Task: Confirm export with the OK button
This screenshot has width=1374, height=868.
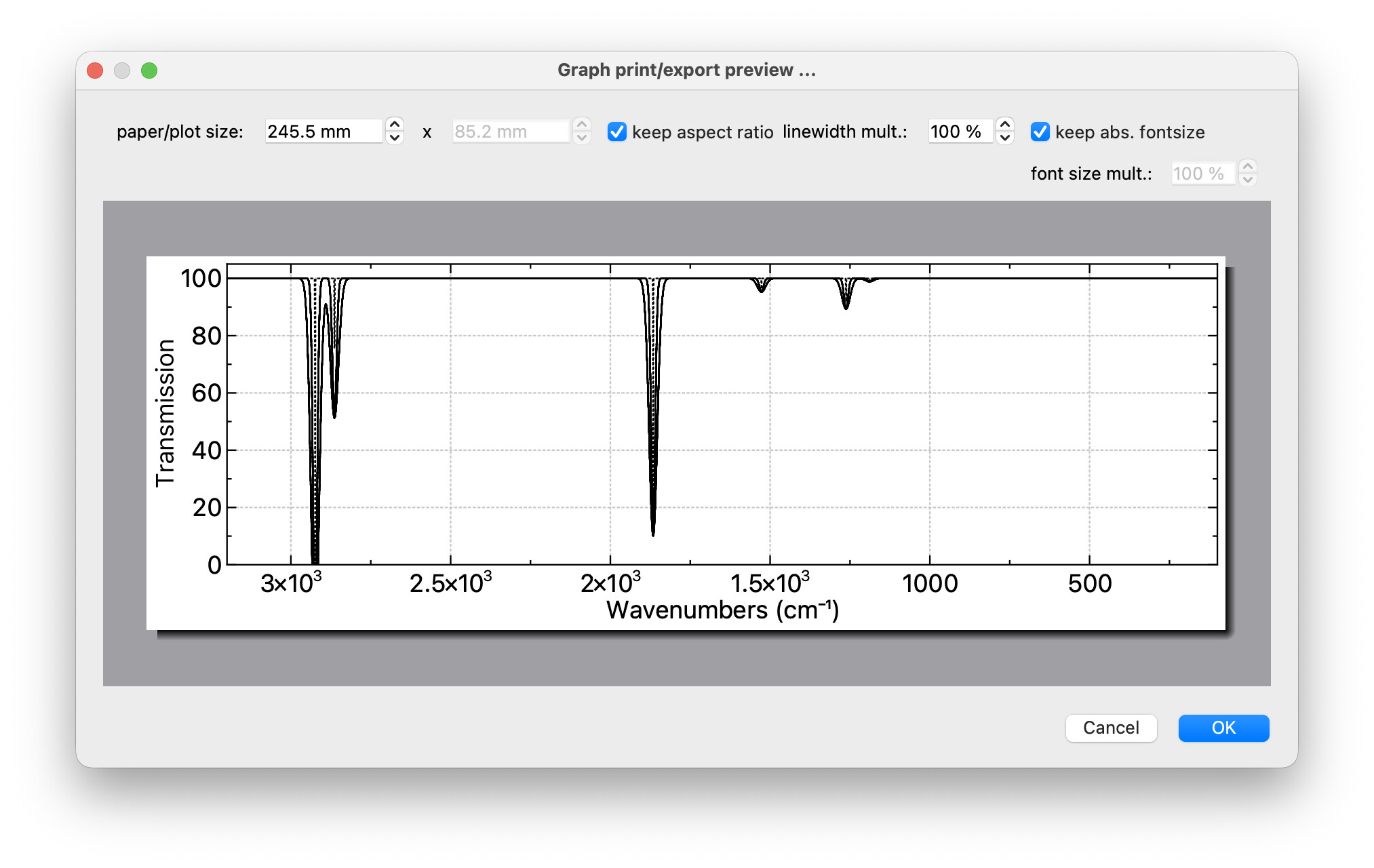Action: click(x=1223, y=728)
